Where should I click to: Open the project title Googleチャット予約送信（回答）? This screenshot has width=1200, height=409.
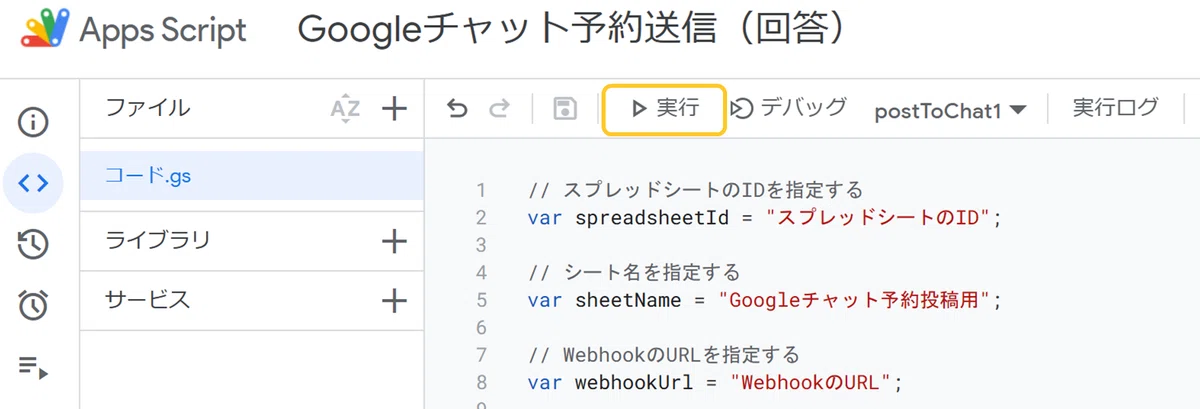click(573, 30)
